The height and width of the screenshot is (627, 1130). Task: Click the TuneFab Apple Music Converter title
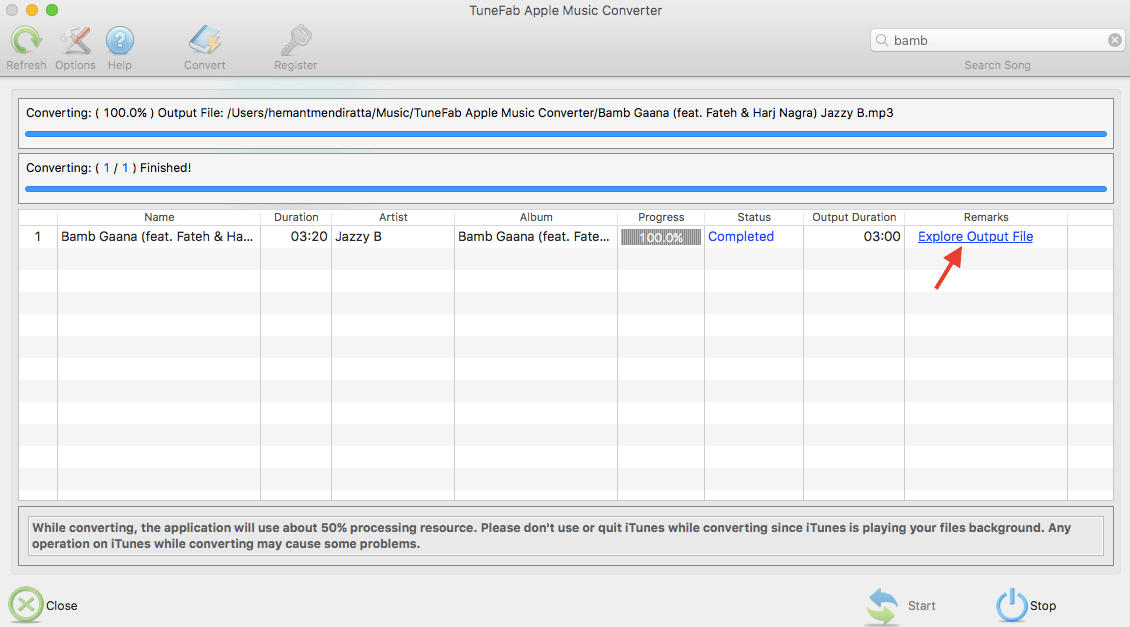coord(566,10)
